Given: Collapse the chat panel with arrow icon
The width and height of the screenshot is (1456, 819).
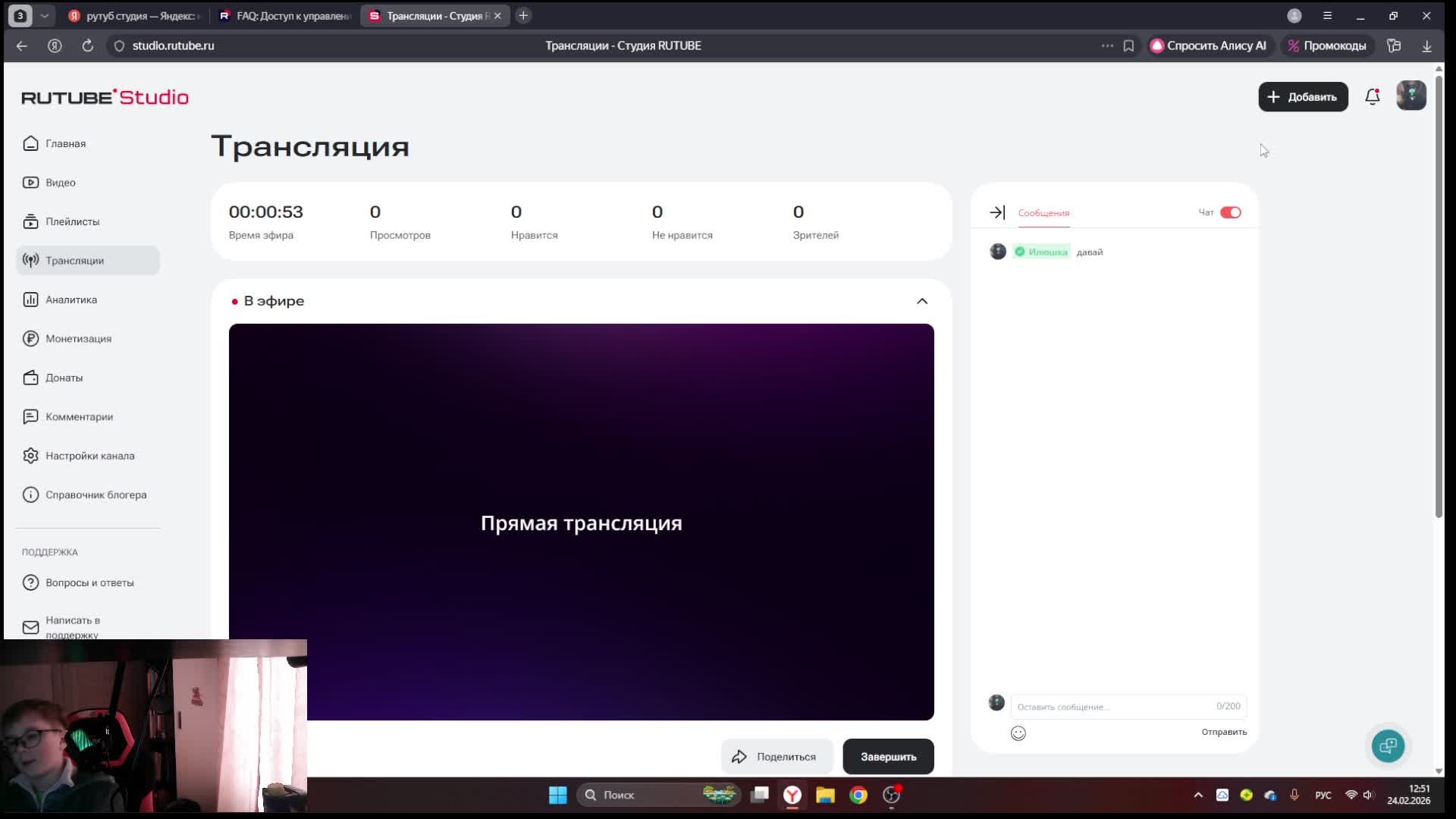Looking at the screenshot, I should pyautogui.click(x=997, y=212).
